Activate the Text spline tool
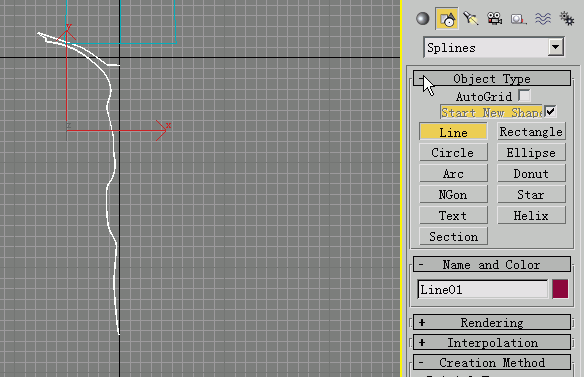584x377 pixels. pyautogui.click(x=453, y=215)
